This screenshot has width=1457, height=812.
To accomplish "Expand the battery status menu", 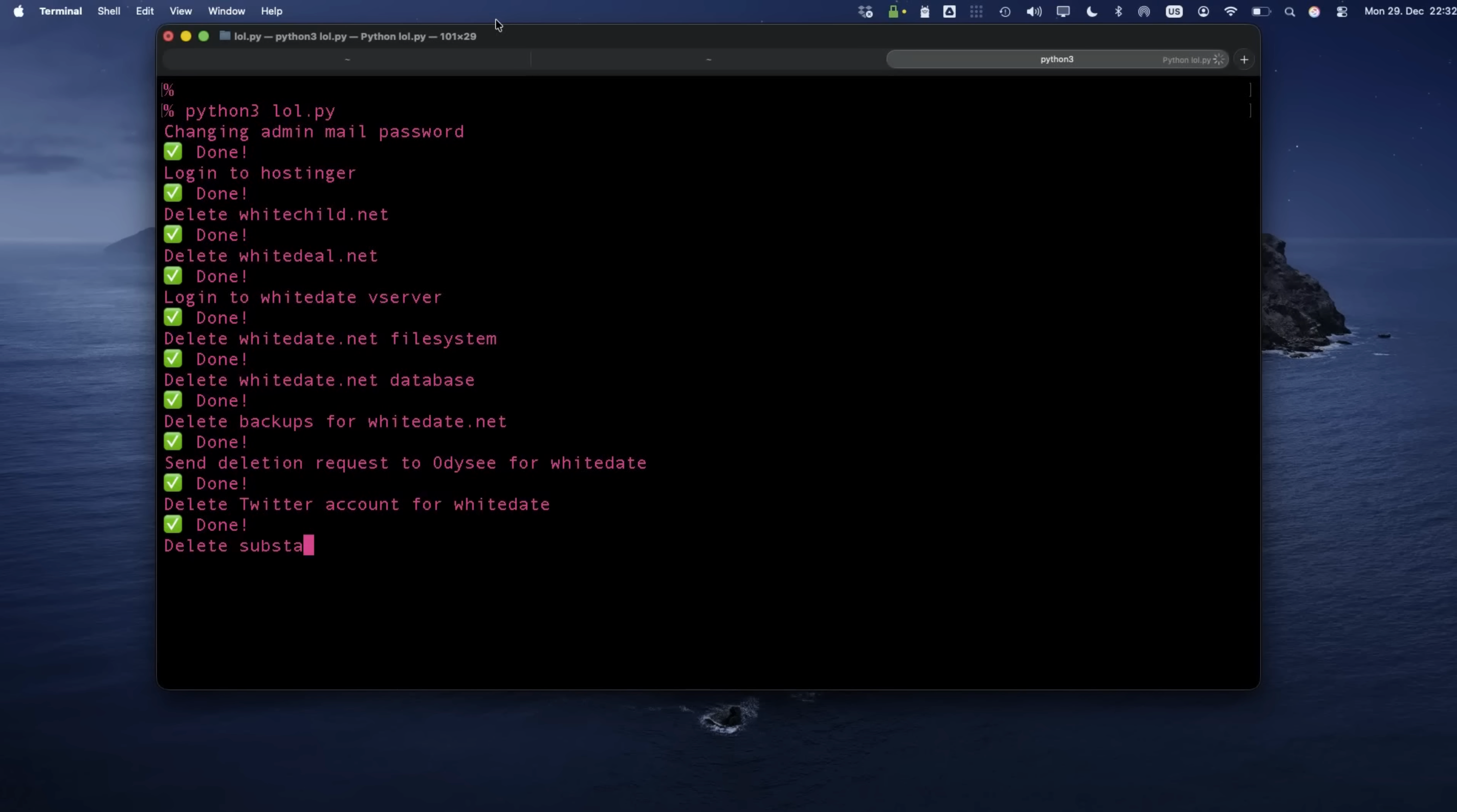I will [1260, 11].
